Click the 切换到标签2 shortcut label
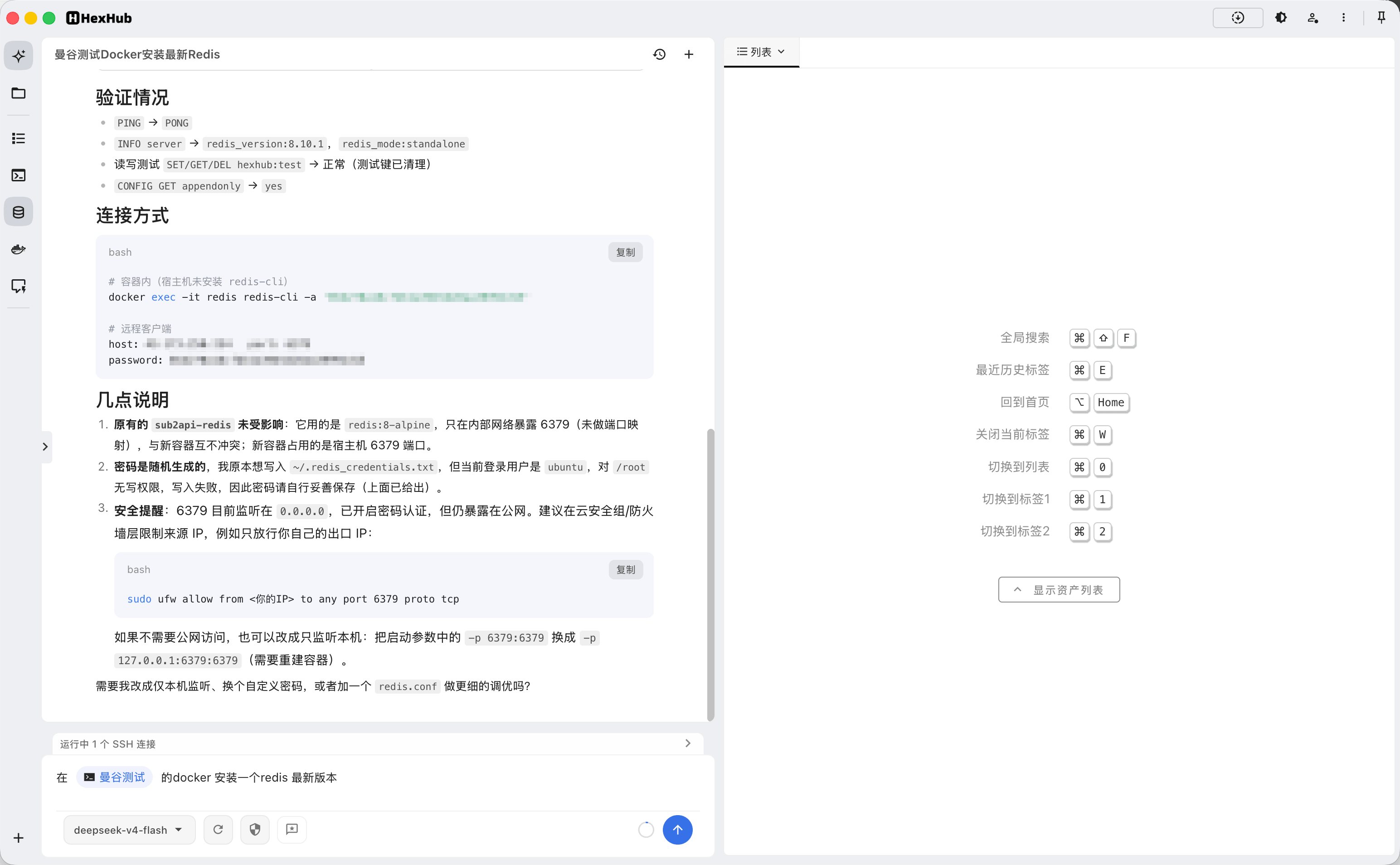The height and width of the screenshot is (865, 1400). (x=1016, y=531)
